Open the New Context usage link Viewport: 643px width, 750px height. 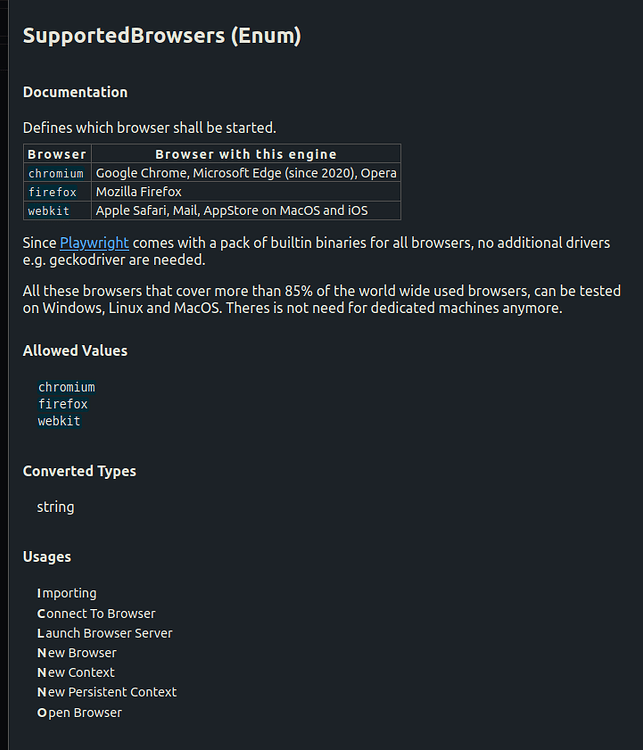point(76,672)
